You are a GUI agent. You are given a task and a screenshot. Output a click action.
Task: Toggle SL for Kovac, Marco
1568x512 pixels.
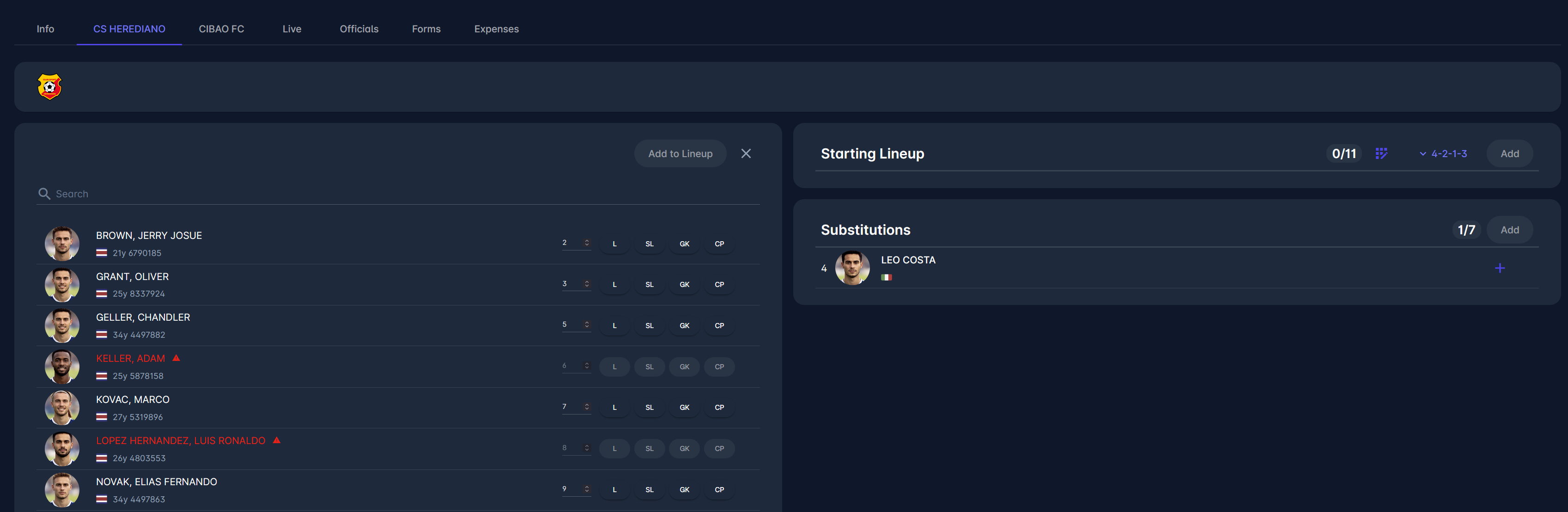point(650,407)
